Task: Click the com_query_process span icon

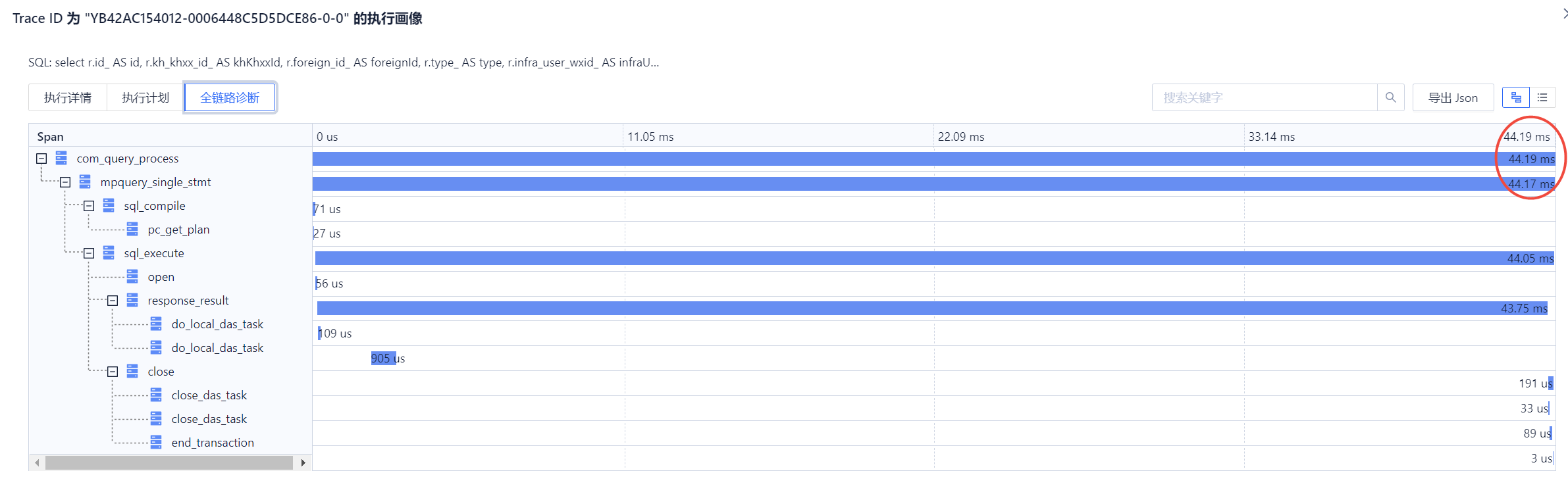Action: (x=61, y=158)
